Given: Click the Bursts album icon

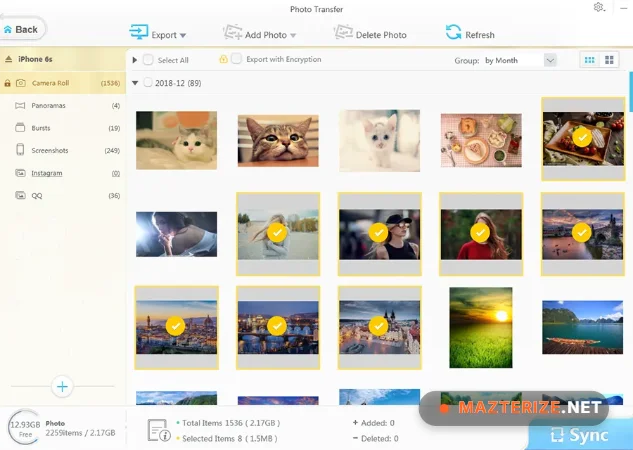Looking at the screenshot, I should pos(20,128).
